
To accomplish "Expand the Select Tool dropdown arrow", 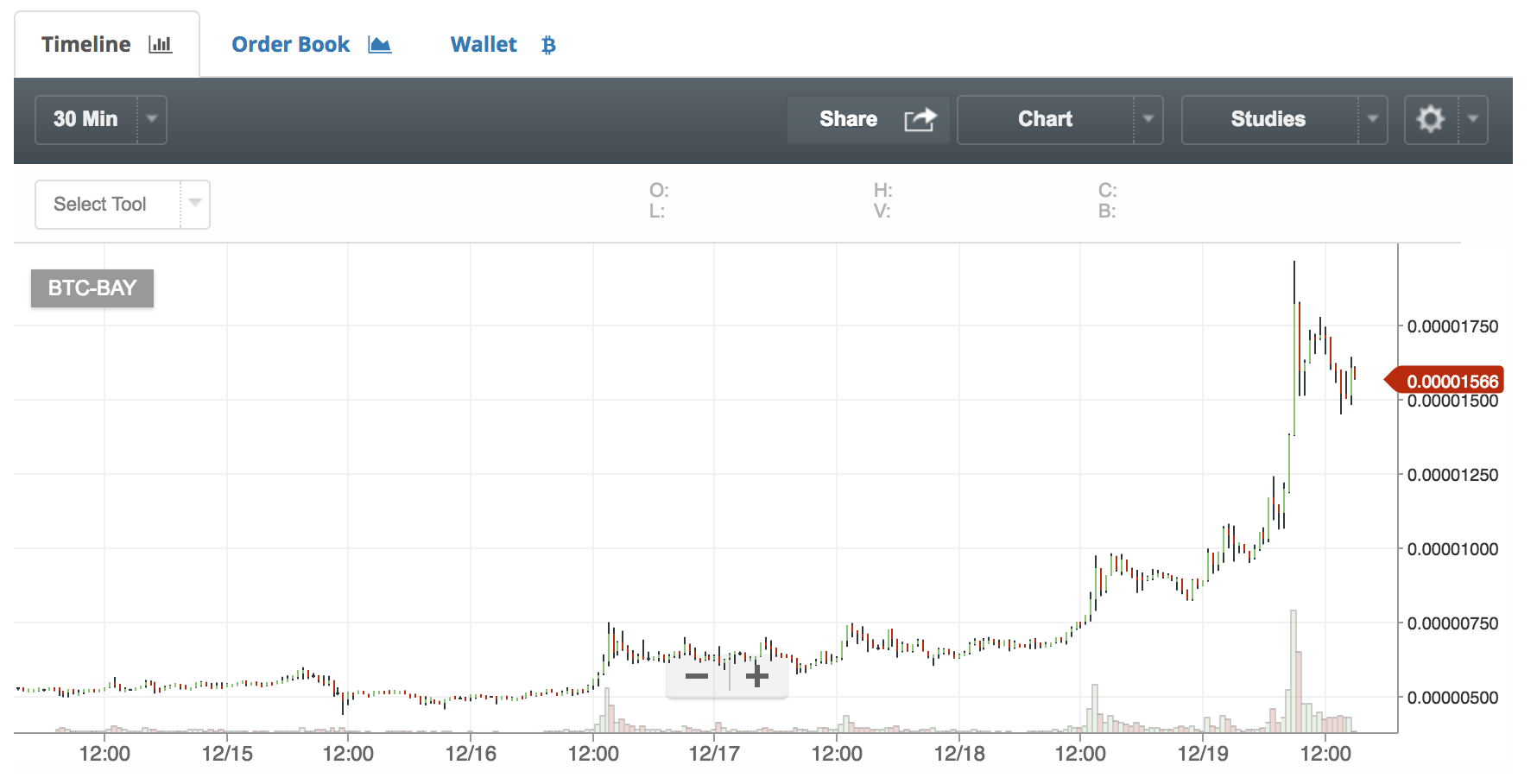I will (195, 204).
